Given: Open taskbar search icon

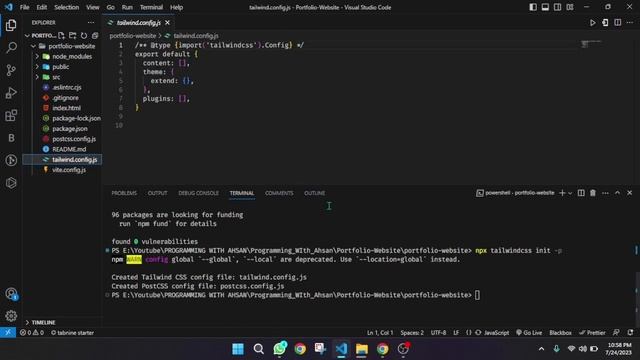Looking at the screenshot, I should pos(259,349).
